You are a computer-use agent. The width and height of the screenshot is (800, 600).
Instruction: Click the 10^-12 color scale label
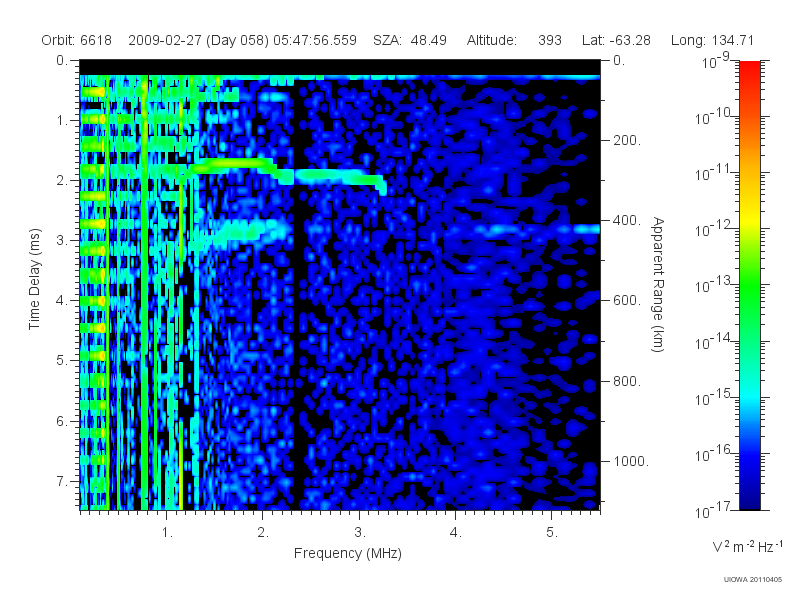coord(713,229)
